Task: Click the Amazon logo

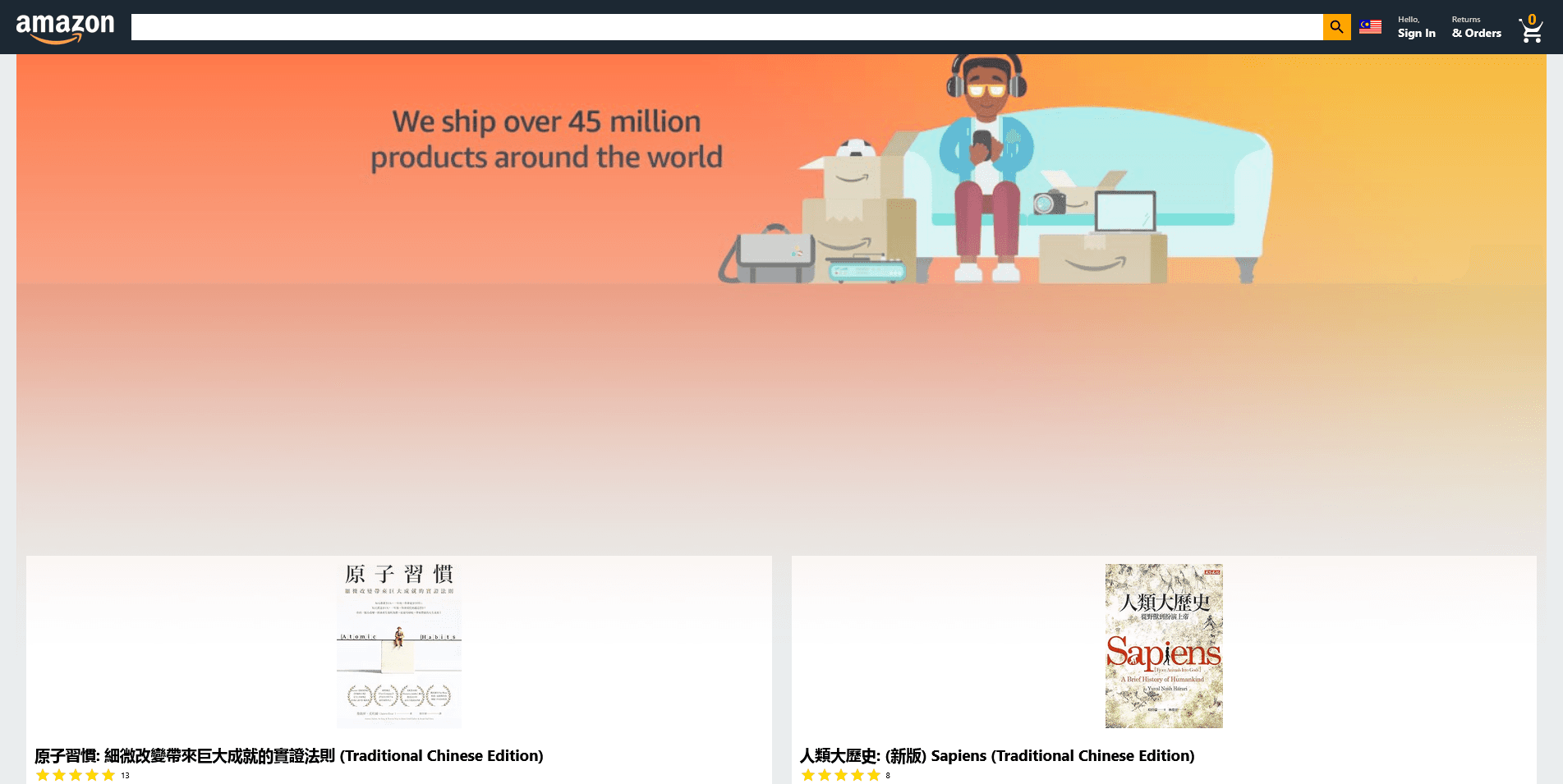Action: (x=65, y=28)
